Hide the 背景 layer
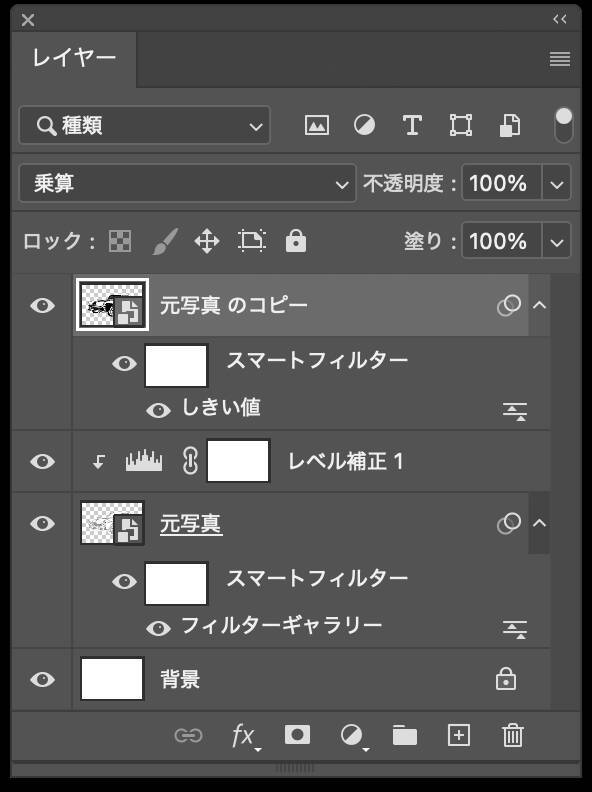The height and width of the screenshot is (792, 592). pyautogui.click(x=42, y=679)
